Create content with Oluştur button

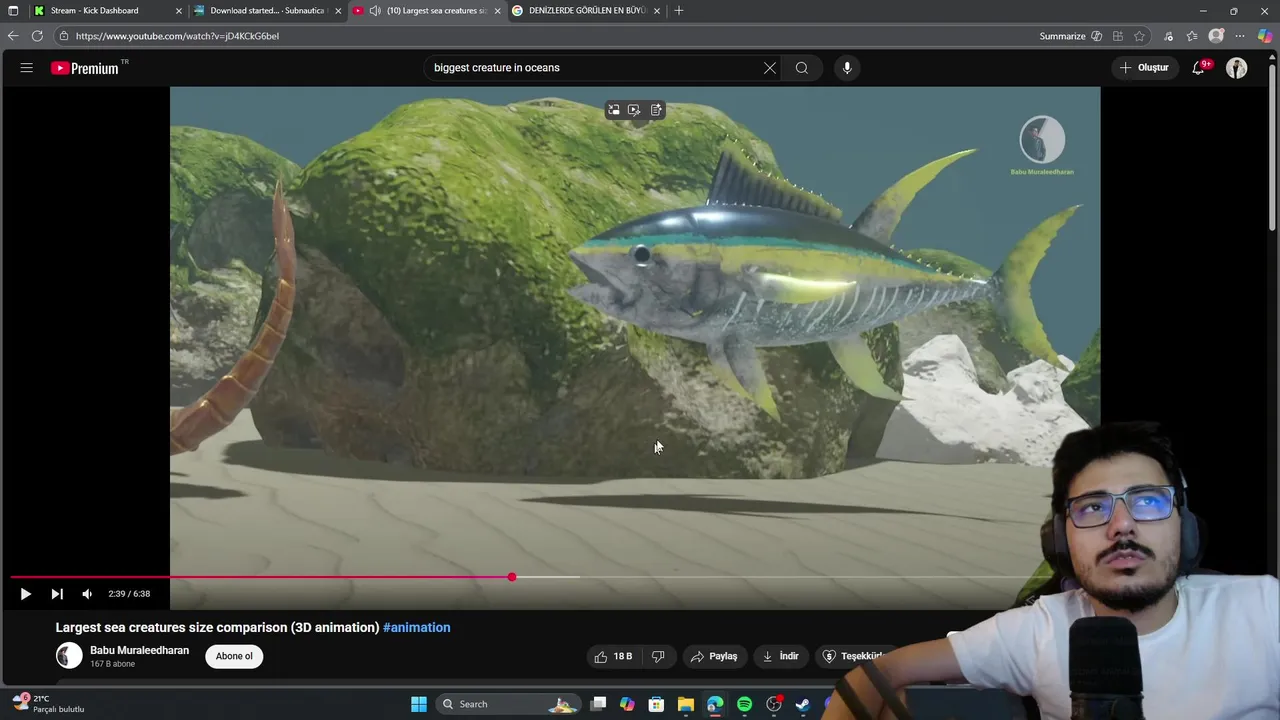click(1144, 68)
